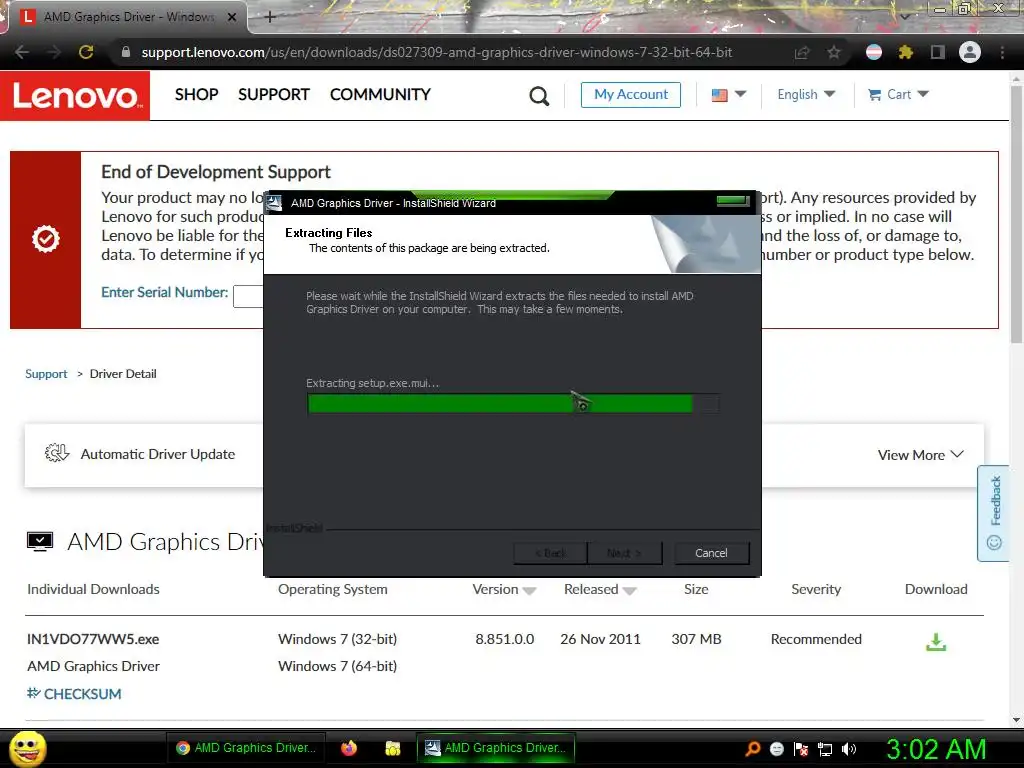
Task: Click the extraction progress bar in the wizard
Action: [513, 404]
